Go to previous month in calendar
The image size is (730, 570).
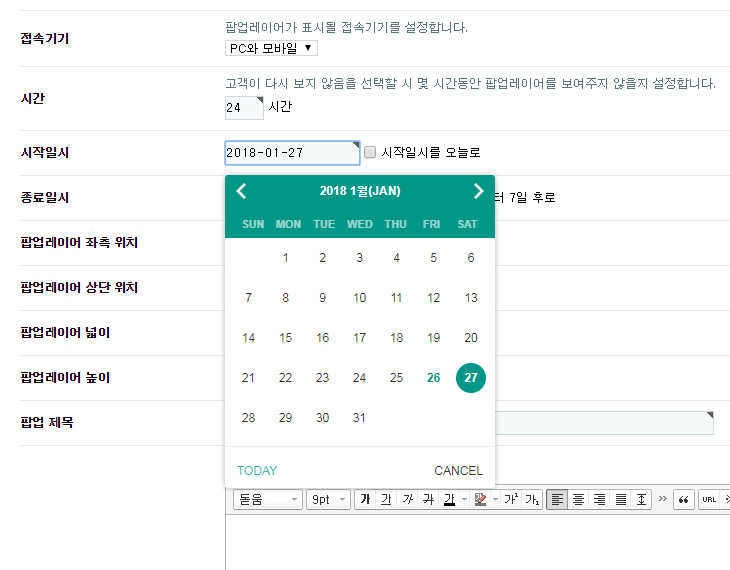[x=241, y=191]
